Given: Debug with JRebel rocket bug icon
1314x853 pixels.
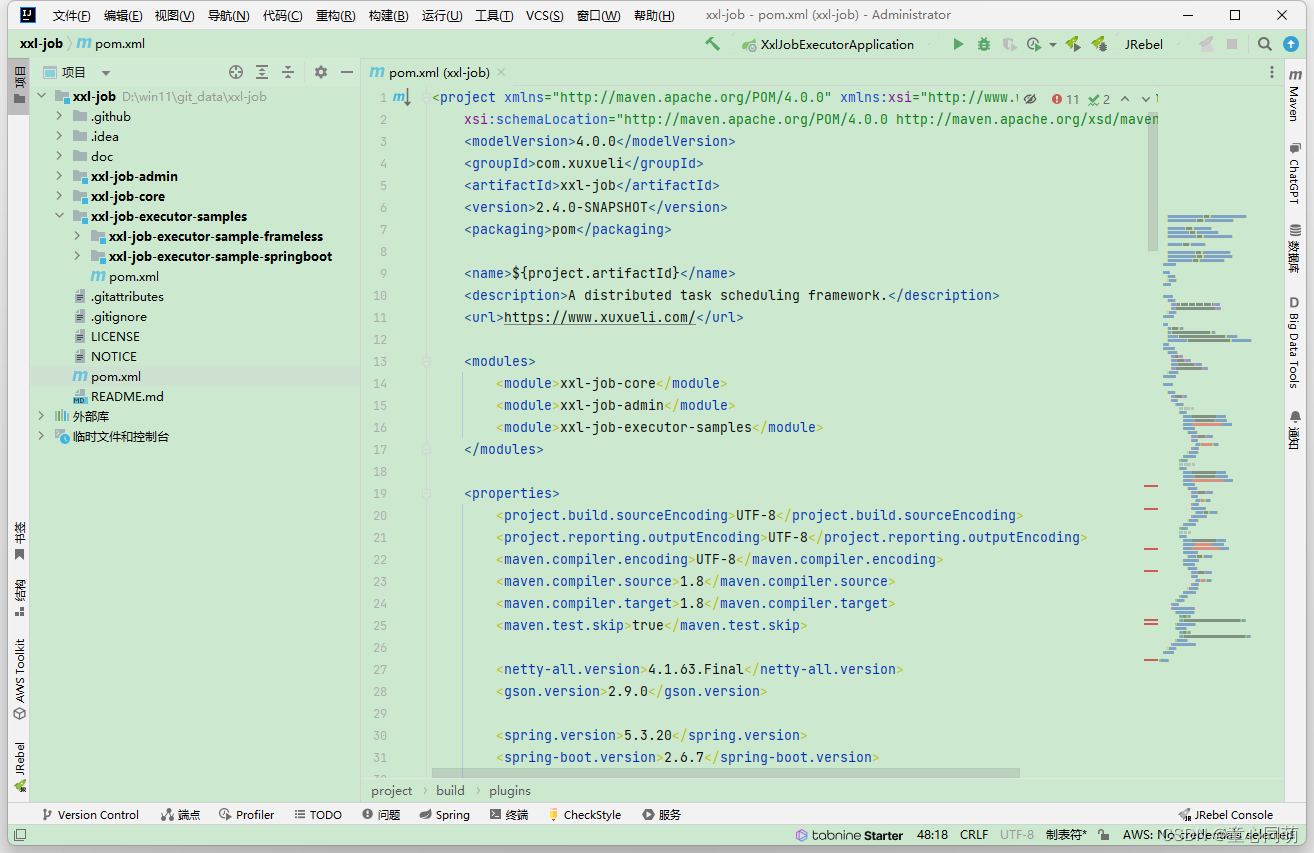Looking at the screenshot, I should point(1099,44).
